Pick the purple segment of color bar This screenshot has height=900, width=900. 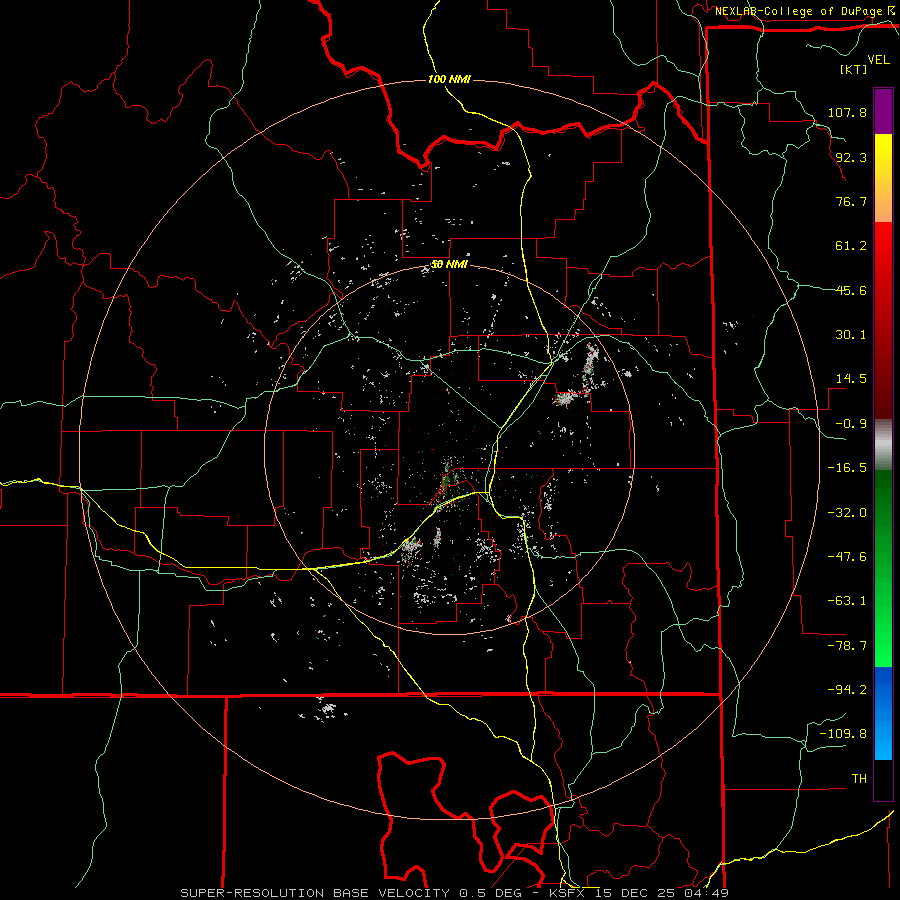[883, 111]
